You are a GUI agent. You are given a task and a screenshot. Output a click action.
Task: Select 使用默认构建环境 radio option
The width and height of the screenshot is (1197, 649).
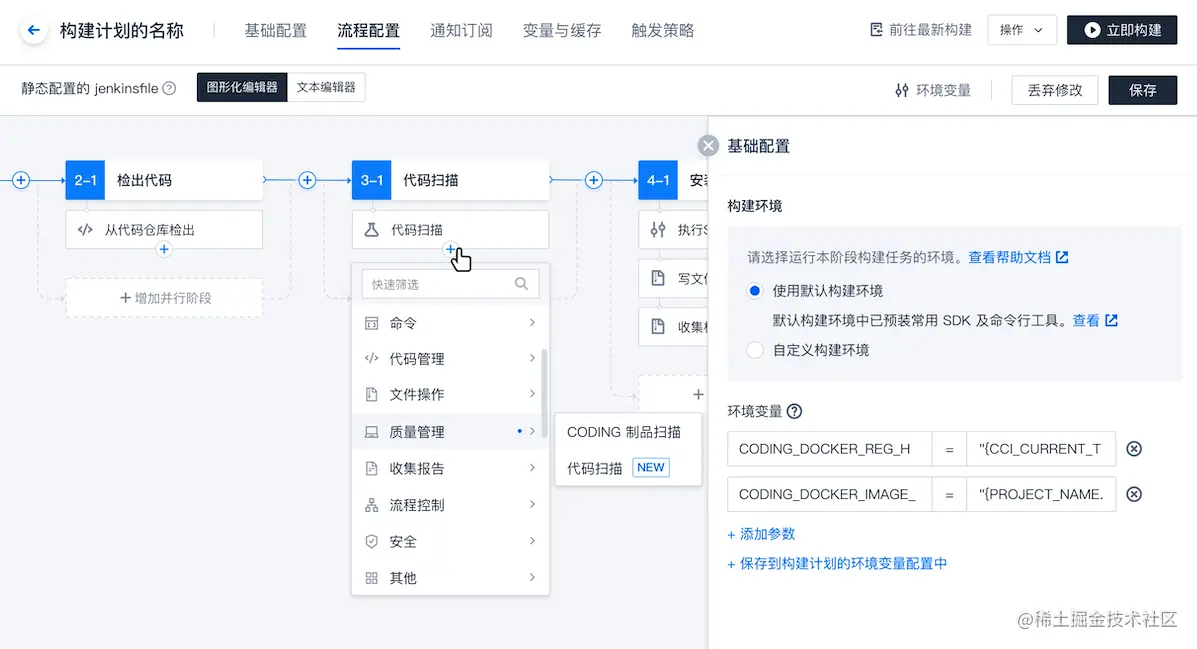pyautogui.click(x=754, y=290)
